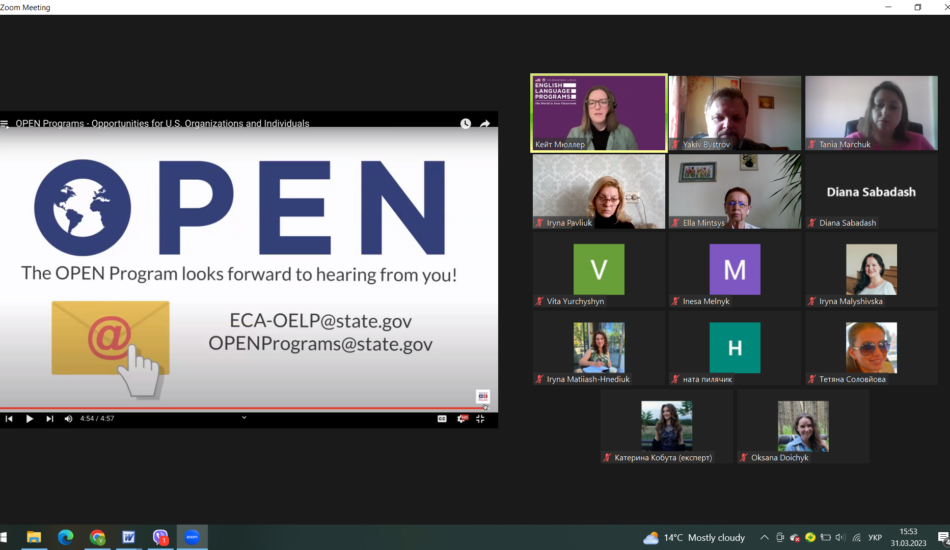Viewport: 950px width, 550px height.
Task: Mute the video volume speaker icon
Action: (x=68, y=419)
